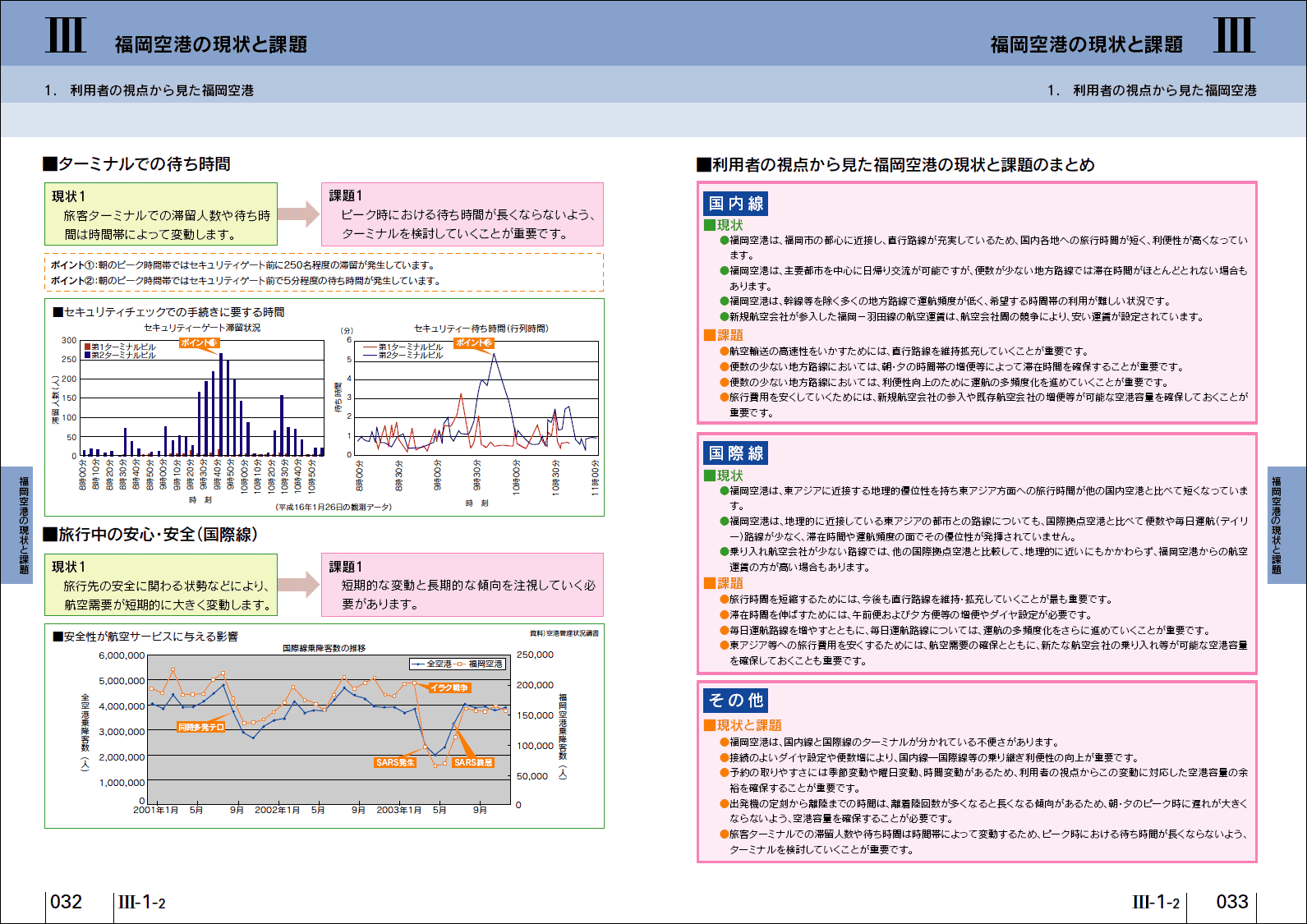This screenshot has width=1307, height=924.
Task: Click the chart heading セキュリティチェックでの手続きに要する時間
Action: coord(168,312)
